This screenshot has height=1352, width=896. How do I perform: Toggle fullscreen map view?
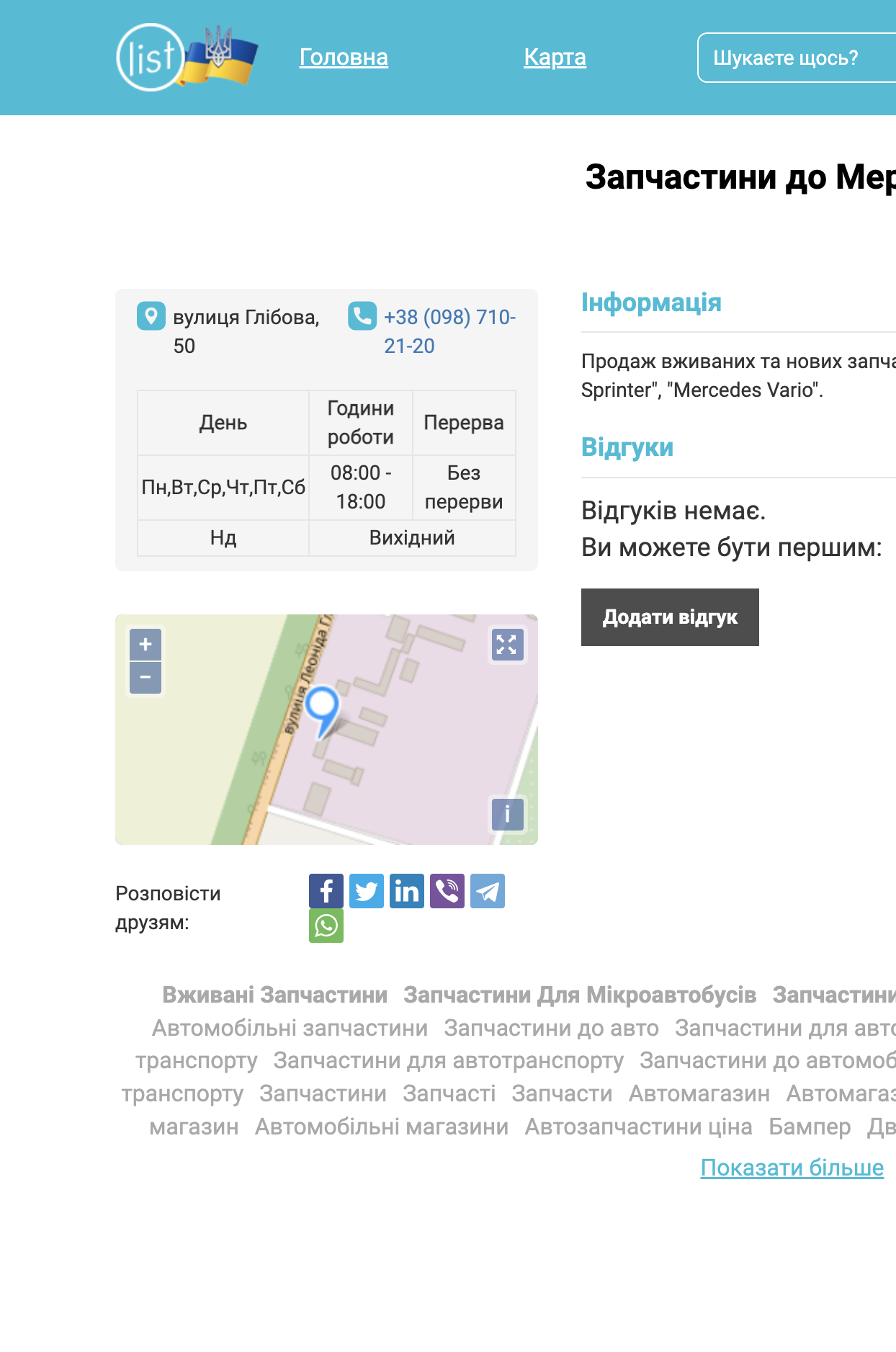pyautogui.click(x=507, y=645)
